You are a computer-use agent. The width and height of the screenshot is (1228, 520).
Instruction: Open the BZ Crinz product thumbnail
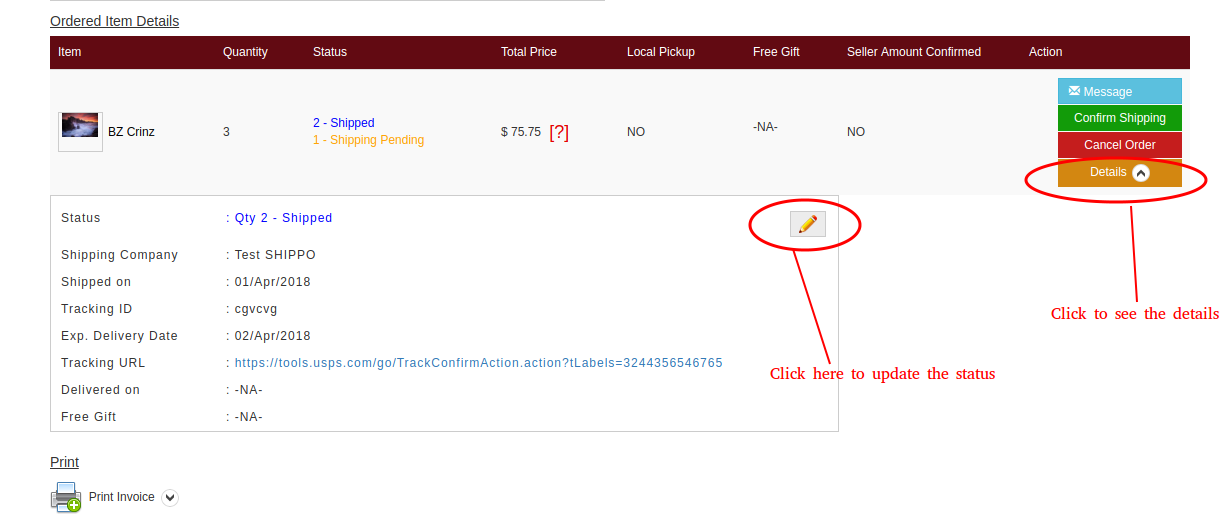pyautogui.click(x=80, y=131)
